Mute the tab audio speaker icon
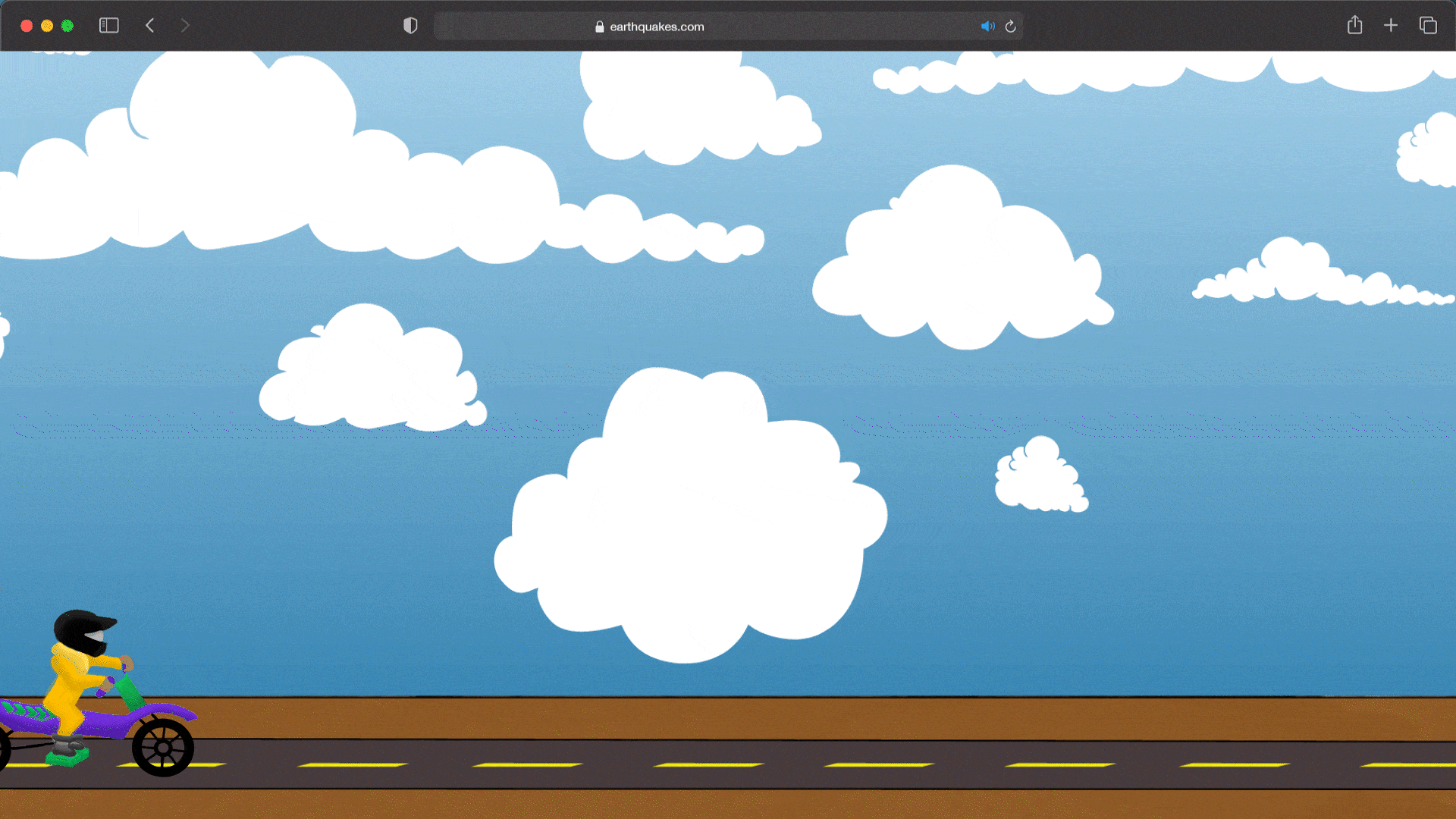The image size is (1456, 819). (x=987, y=27)
